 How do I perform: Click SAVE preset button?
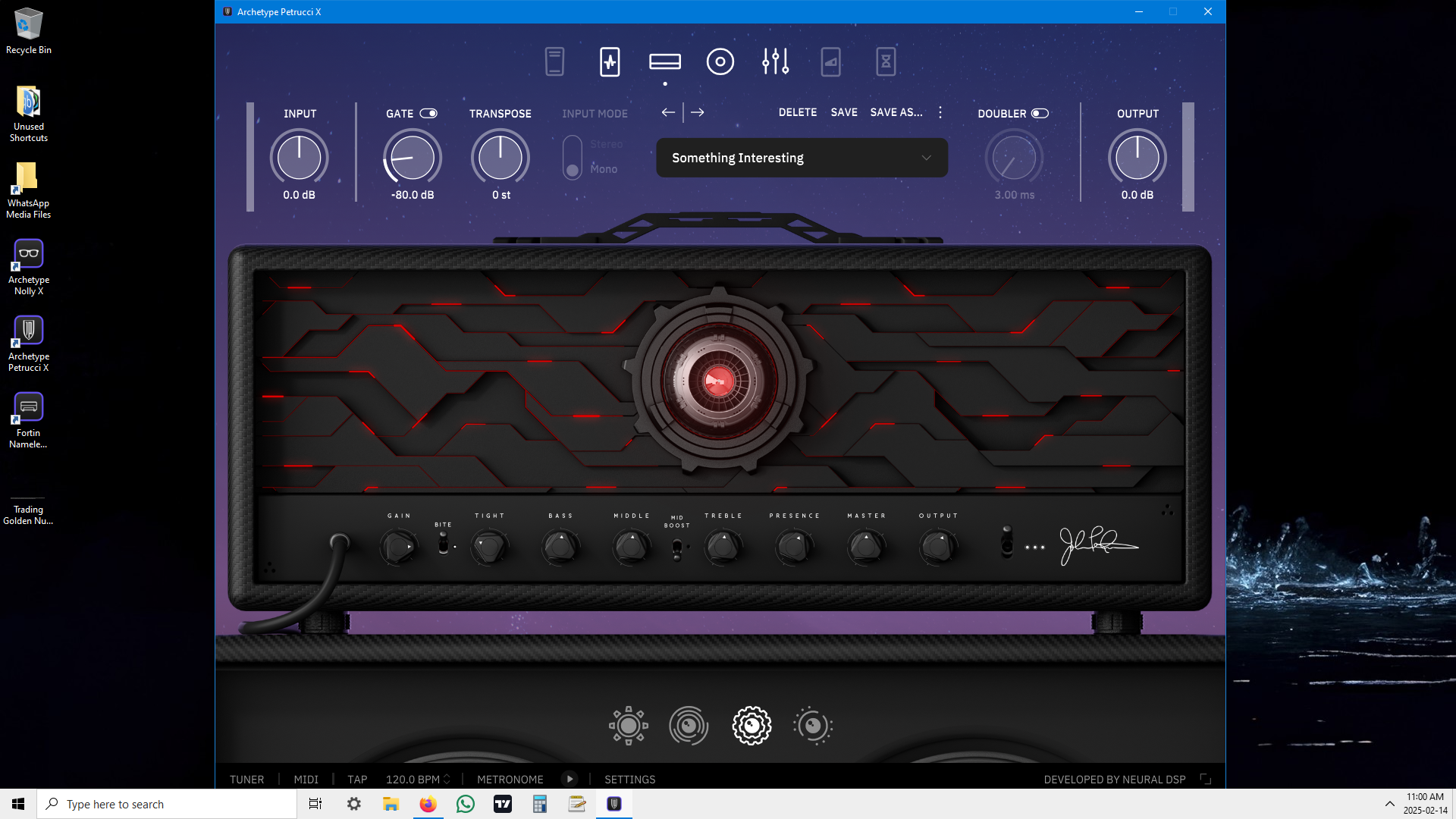pos(844,112)
